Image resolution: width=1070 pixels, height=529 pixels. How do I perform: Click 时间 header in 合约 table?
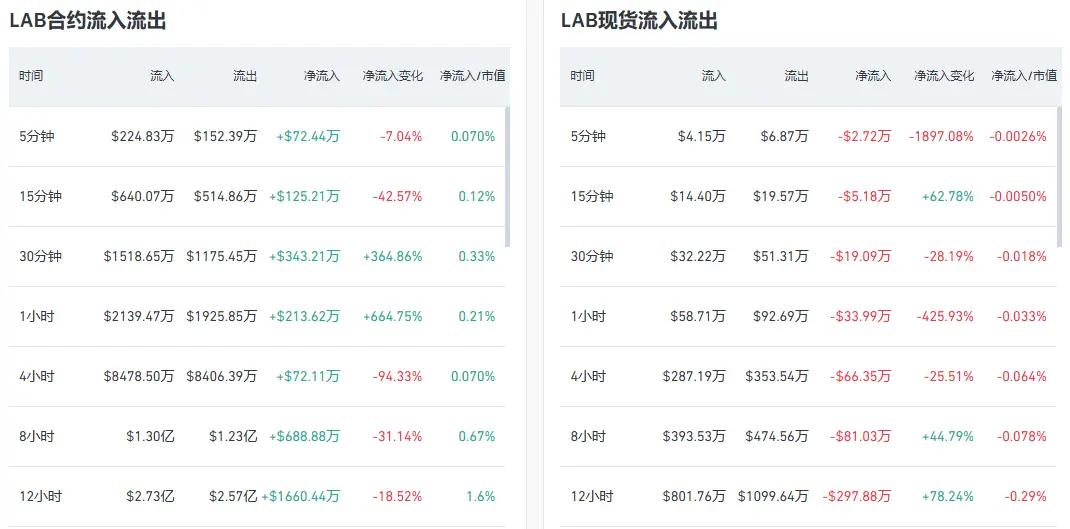(31, 76)
